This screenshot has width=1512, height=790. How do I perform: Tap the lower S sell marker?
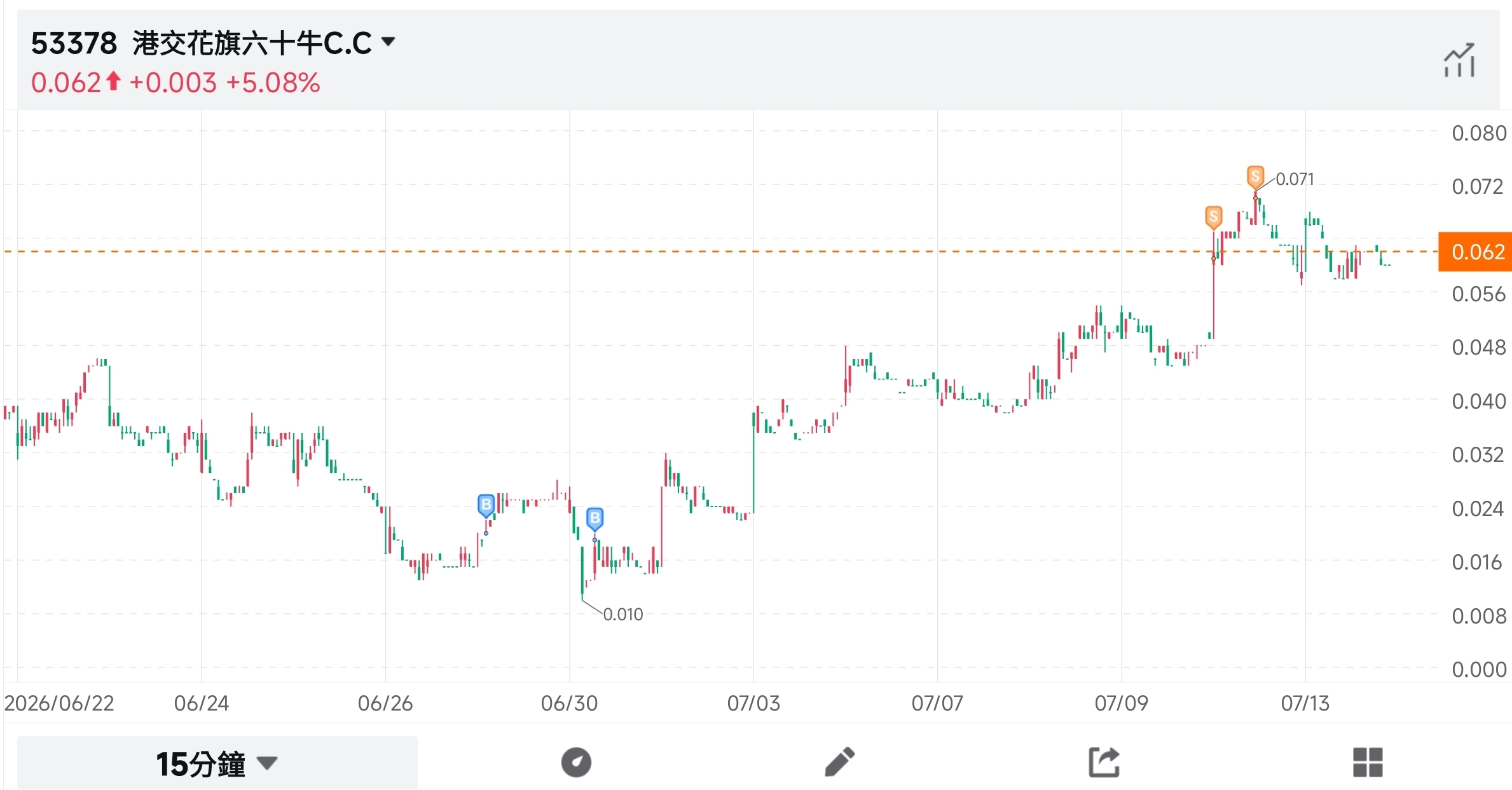(x=1214, y=217)
